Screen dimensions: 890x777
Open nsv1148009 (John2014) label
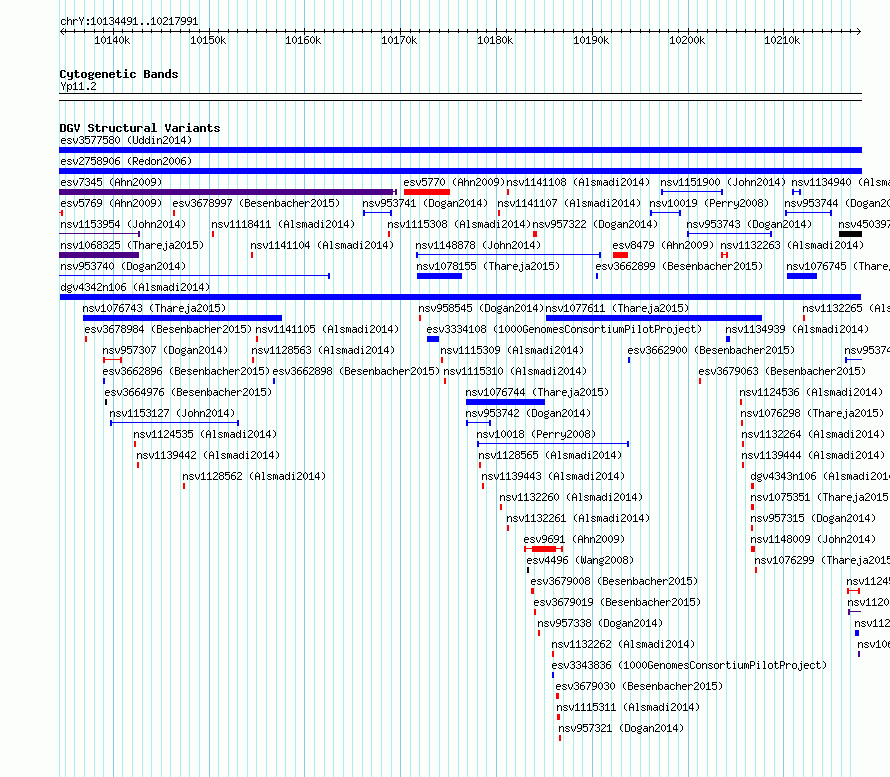click(x=813, y=539)
